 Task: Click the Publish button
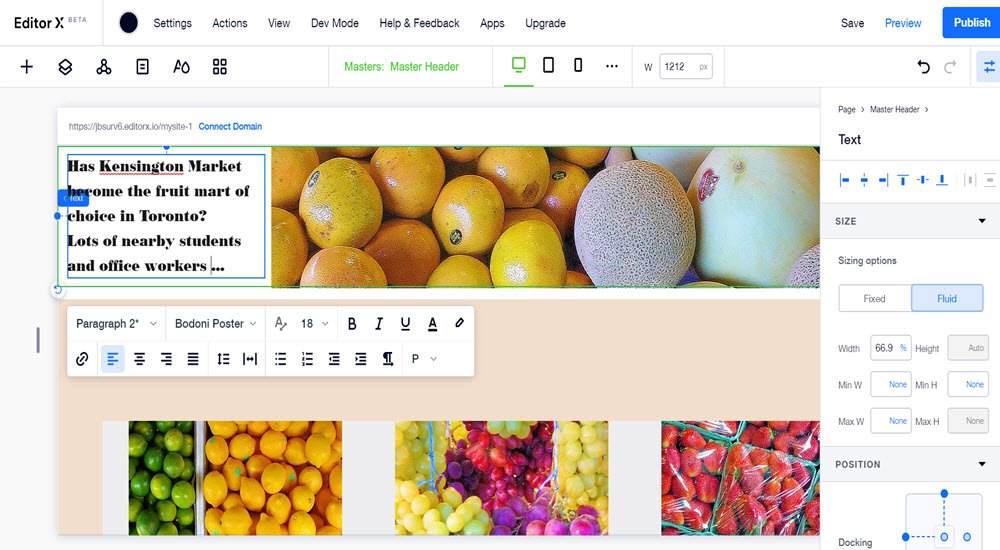point(971,22)
